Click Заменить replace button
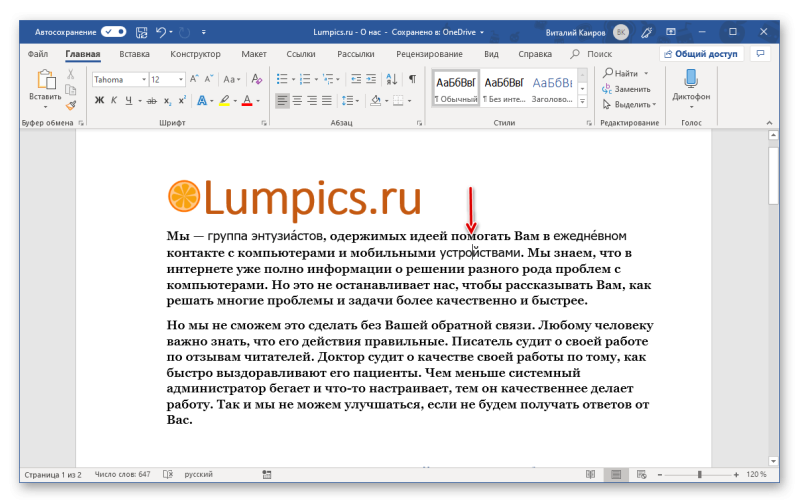This screenshot has height=503, width=800. point(627,89)
